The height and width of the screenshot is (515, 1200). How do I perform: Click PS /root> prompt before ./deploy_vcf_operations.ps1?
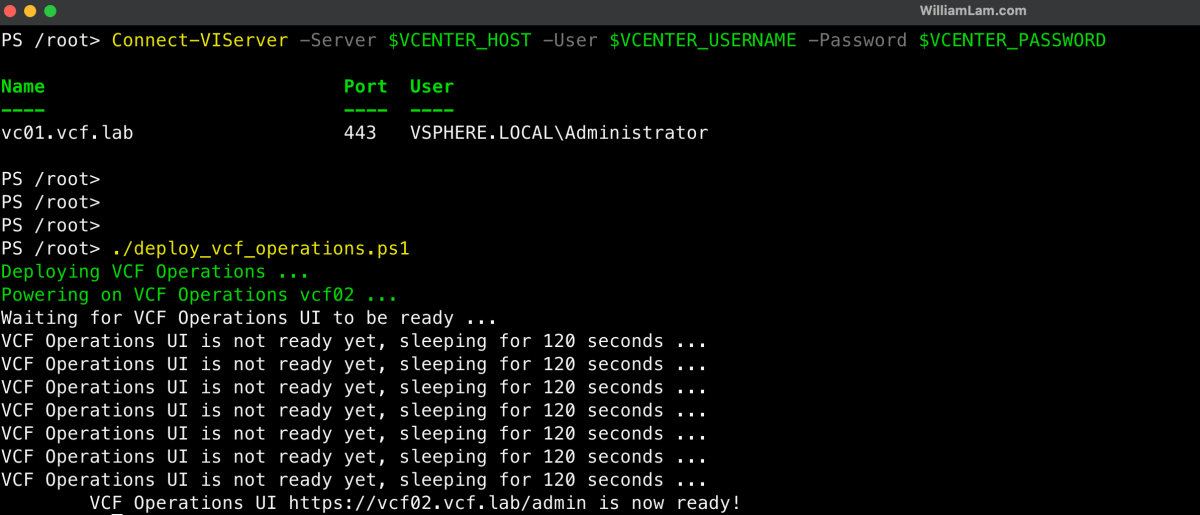pos(51,248)
